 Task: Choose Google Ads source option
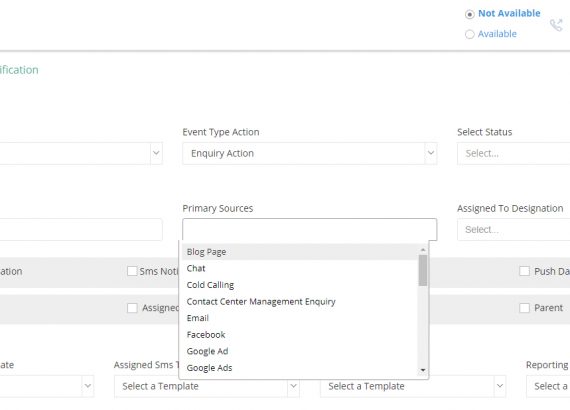click(300, 368)
